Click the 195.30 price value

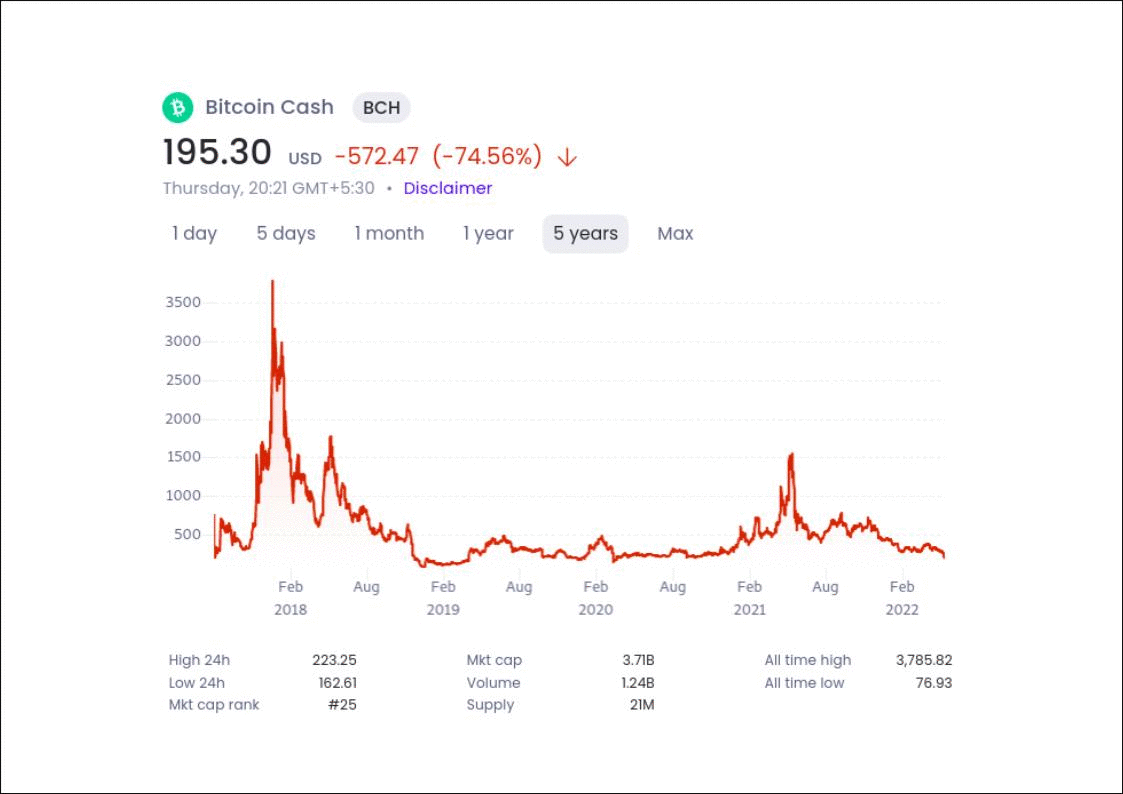tap(217, 152)
